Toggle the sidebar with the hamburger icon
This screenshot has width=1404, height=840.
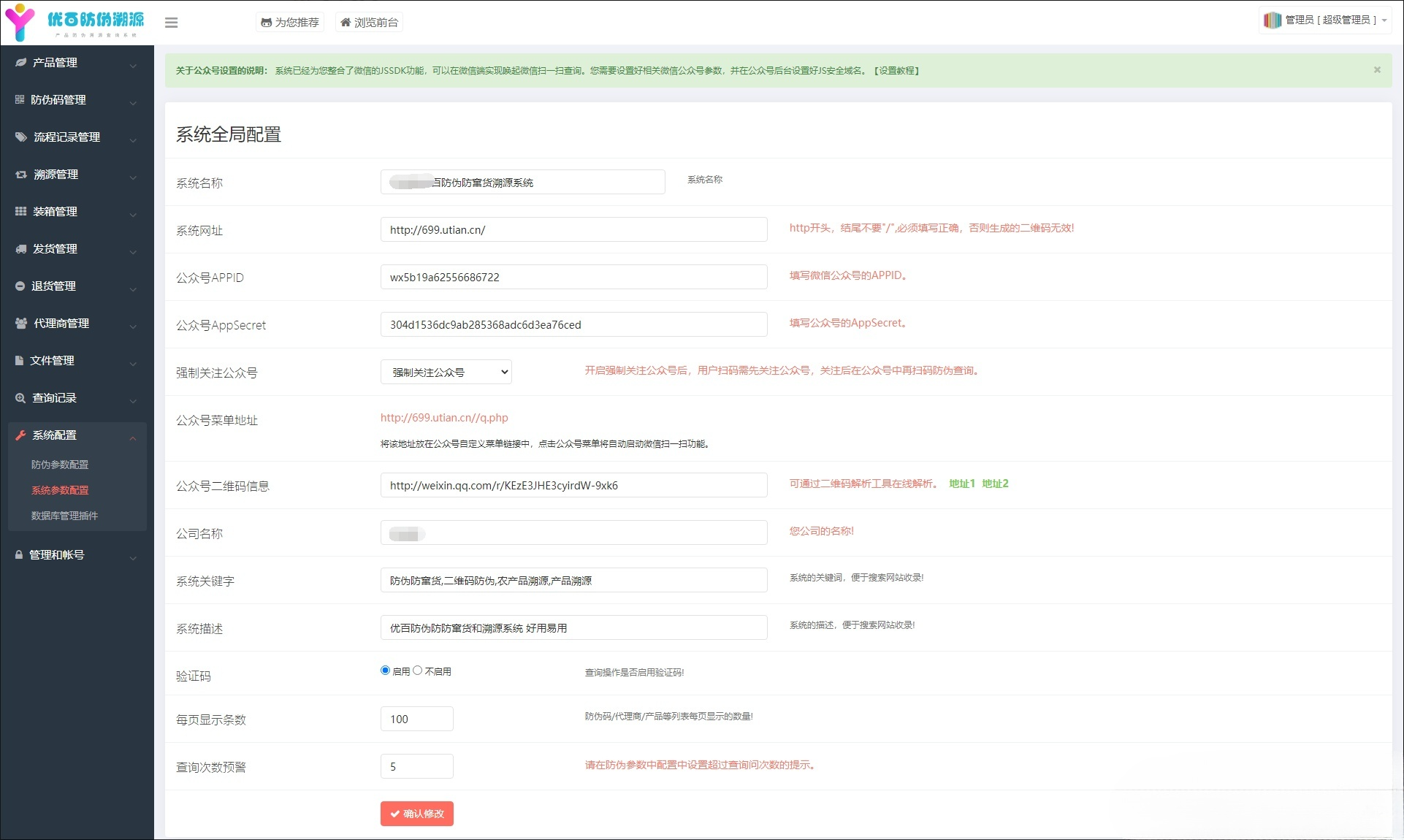(171, 23)
